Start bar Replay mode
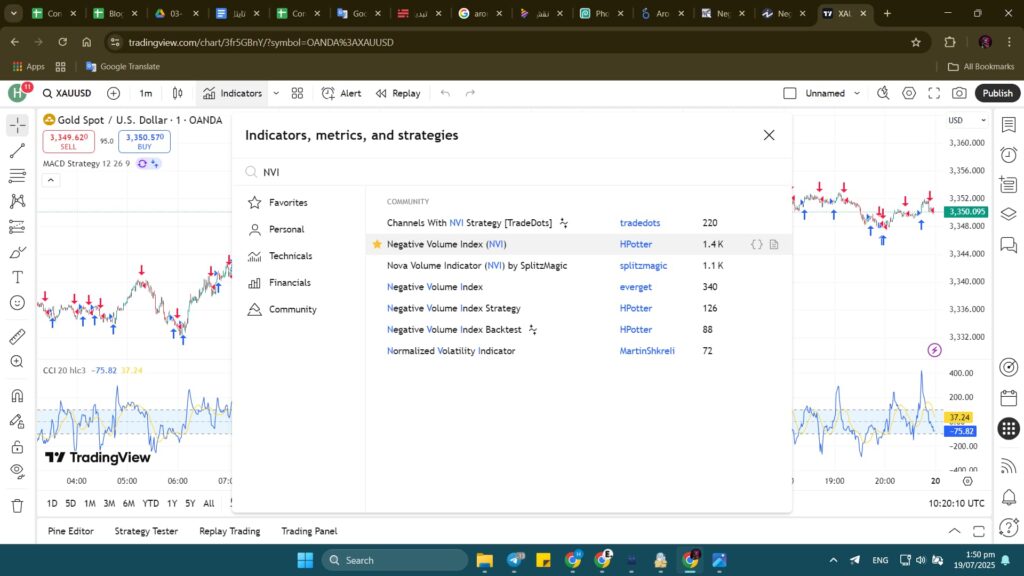Image resolution: width=1024 pixels, height=576 pixels. pyautogui.click(x=398, y=93)
